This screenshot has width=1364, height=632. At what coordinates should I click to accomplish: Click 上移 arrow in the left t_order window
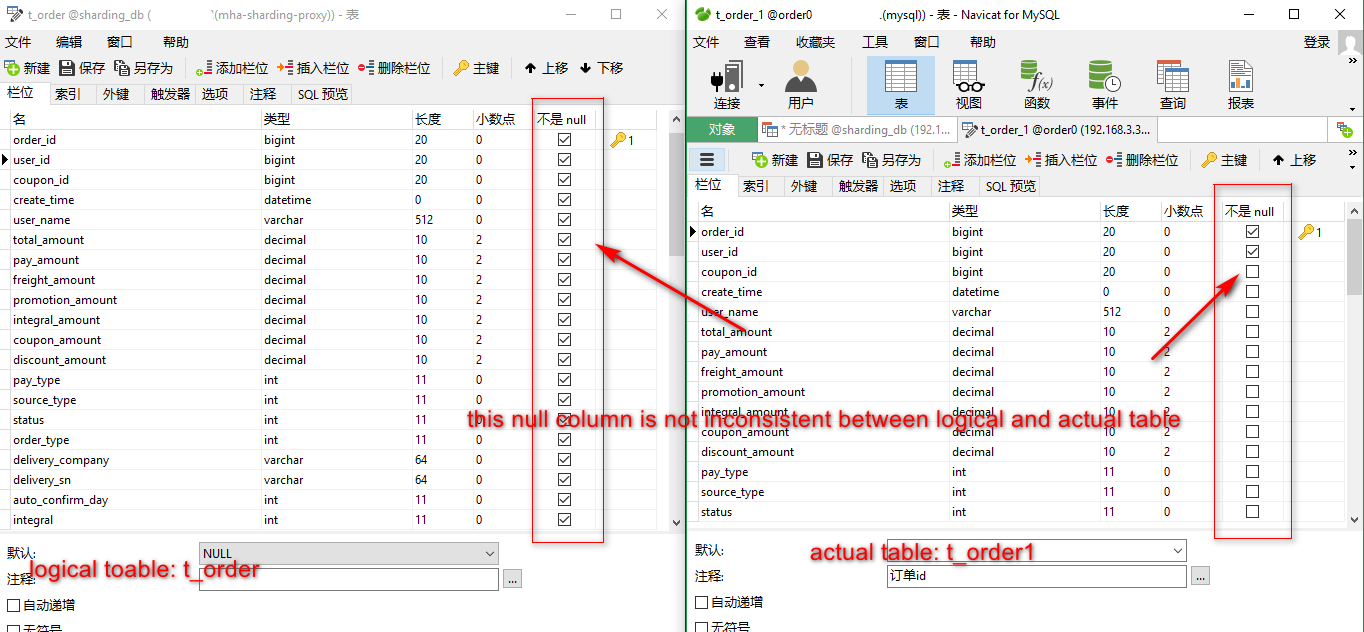[546, 68]
